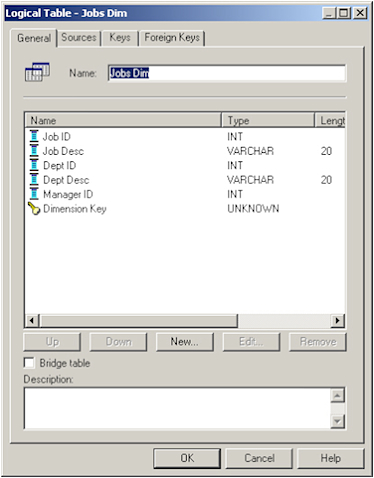Click the column list's left scroll arrow

32,321
